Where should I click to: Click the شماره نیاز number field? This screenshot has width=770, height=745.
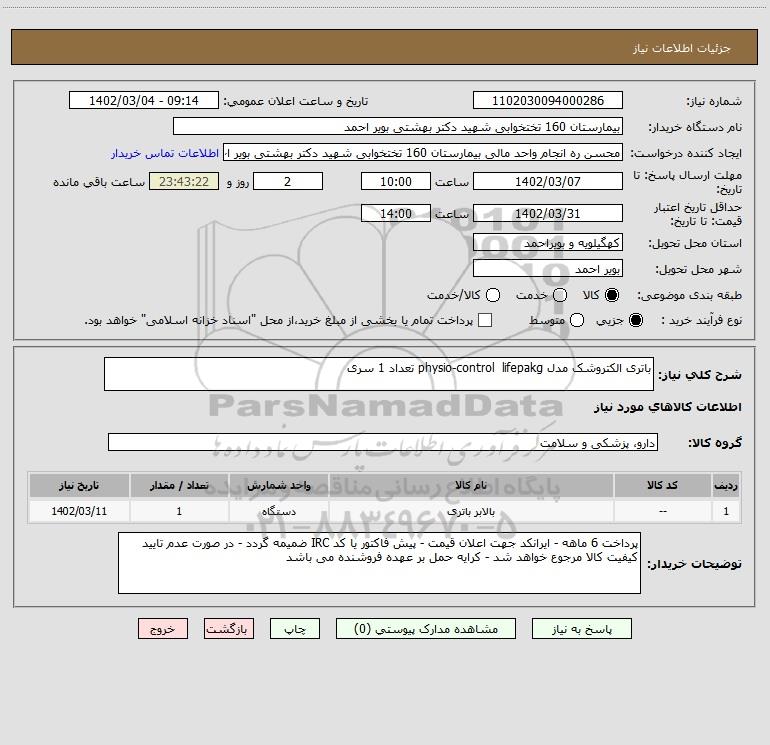click(x=548, y=101)
